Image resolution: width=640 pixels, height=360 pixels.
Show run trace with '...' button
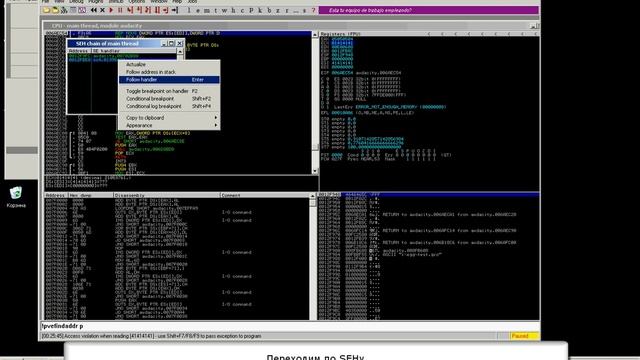tap(296, 10)
